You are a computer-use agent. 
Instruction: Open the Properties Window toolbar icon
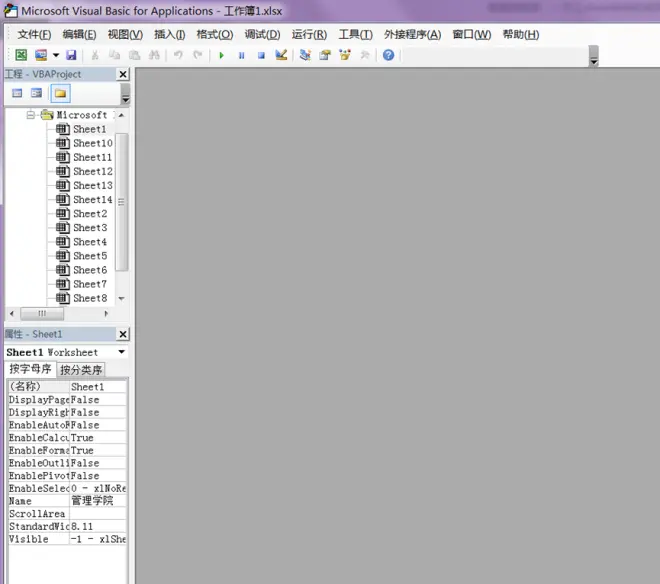tap(325, 55)
